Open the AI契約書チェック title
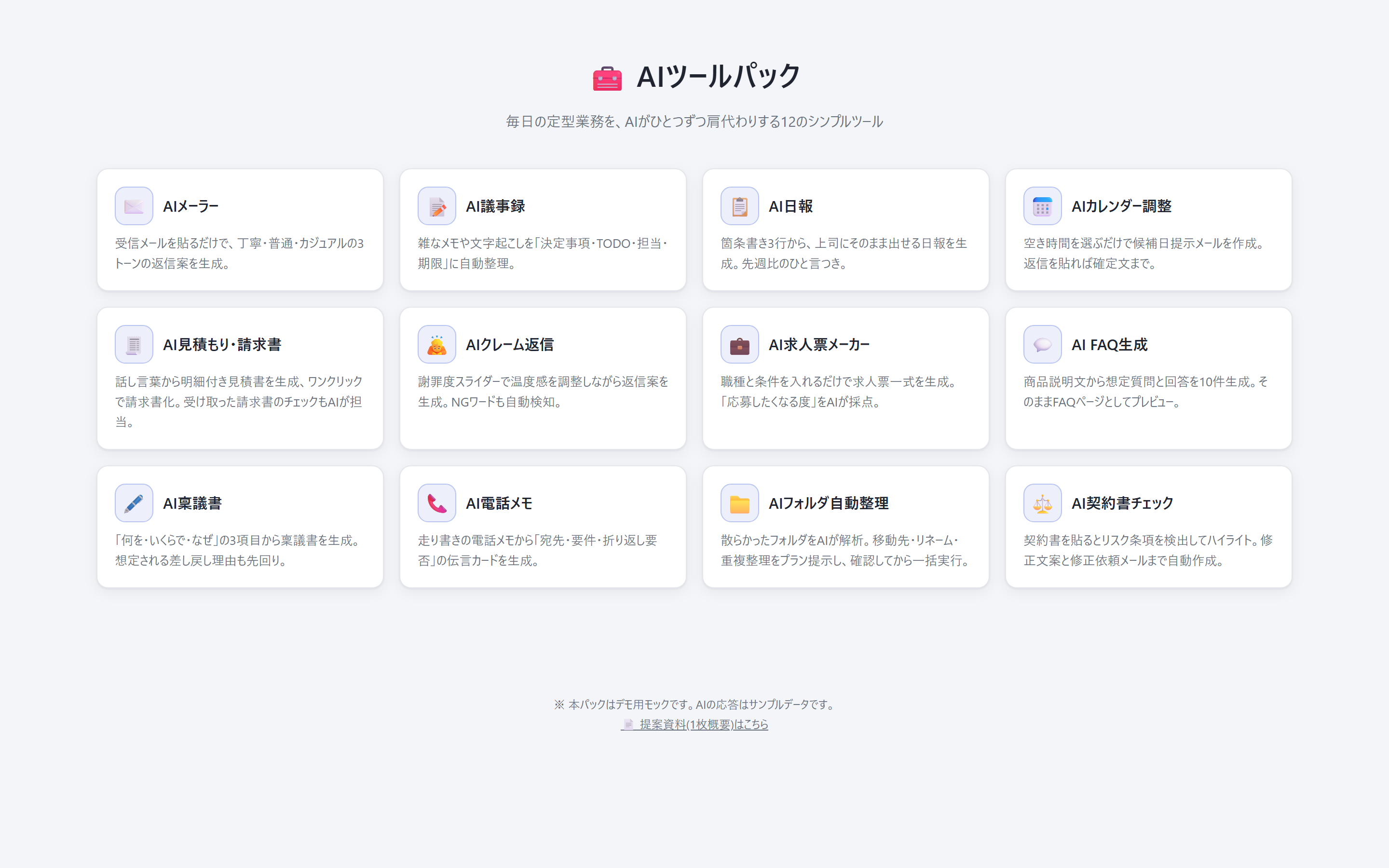1389x868 pixels. point(1123,503)
